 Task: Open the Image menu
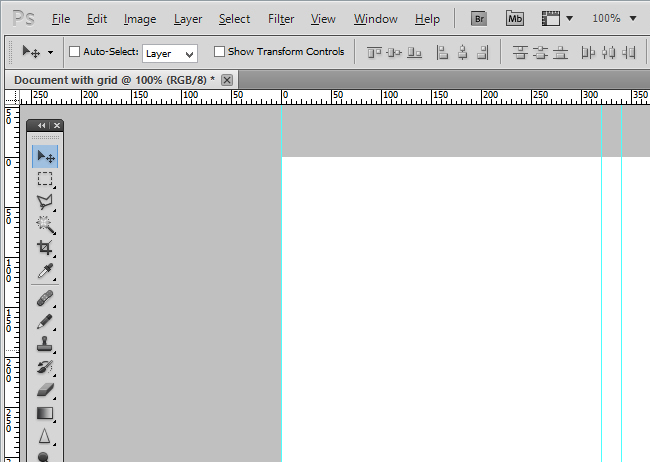140,19
